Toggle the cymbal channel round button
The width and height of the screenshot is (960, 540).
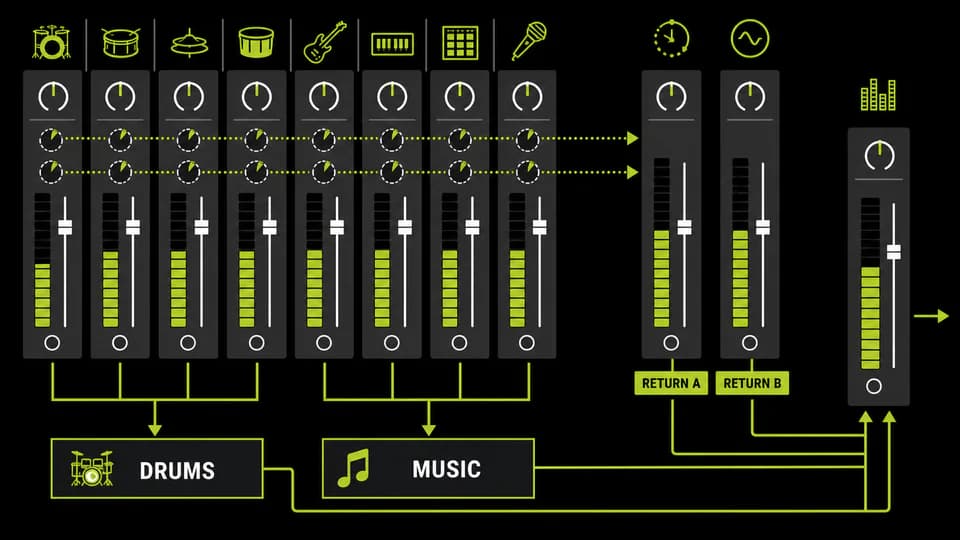(188, 343)
